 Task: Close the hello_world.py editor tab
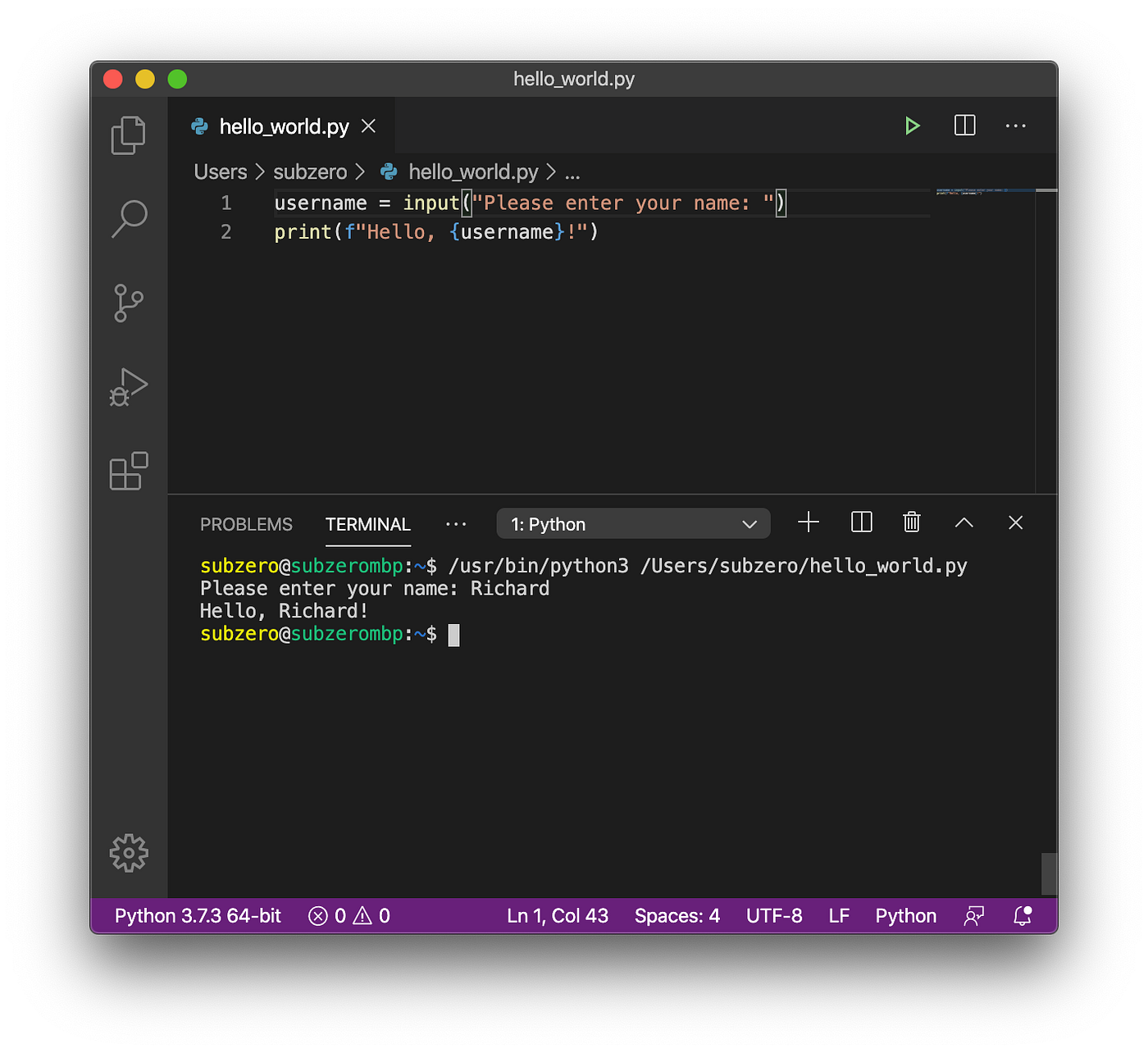pyautogui.click(x=369, y=125)
